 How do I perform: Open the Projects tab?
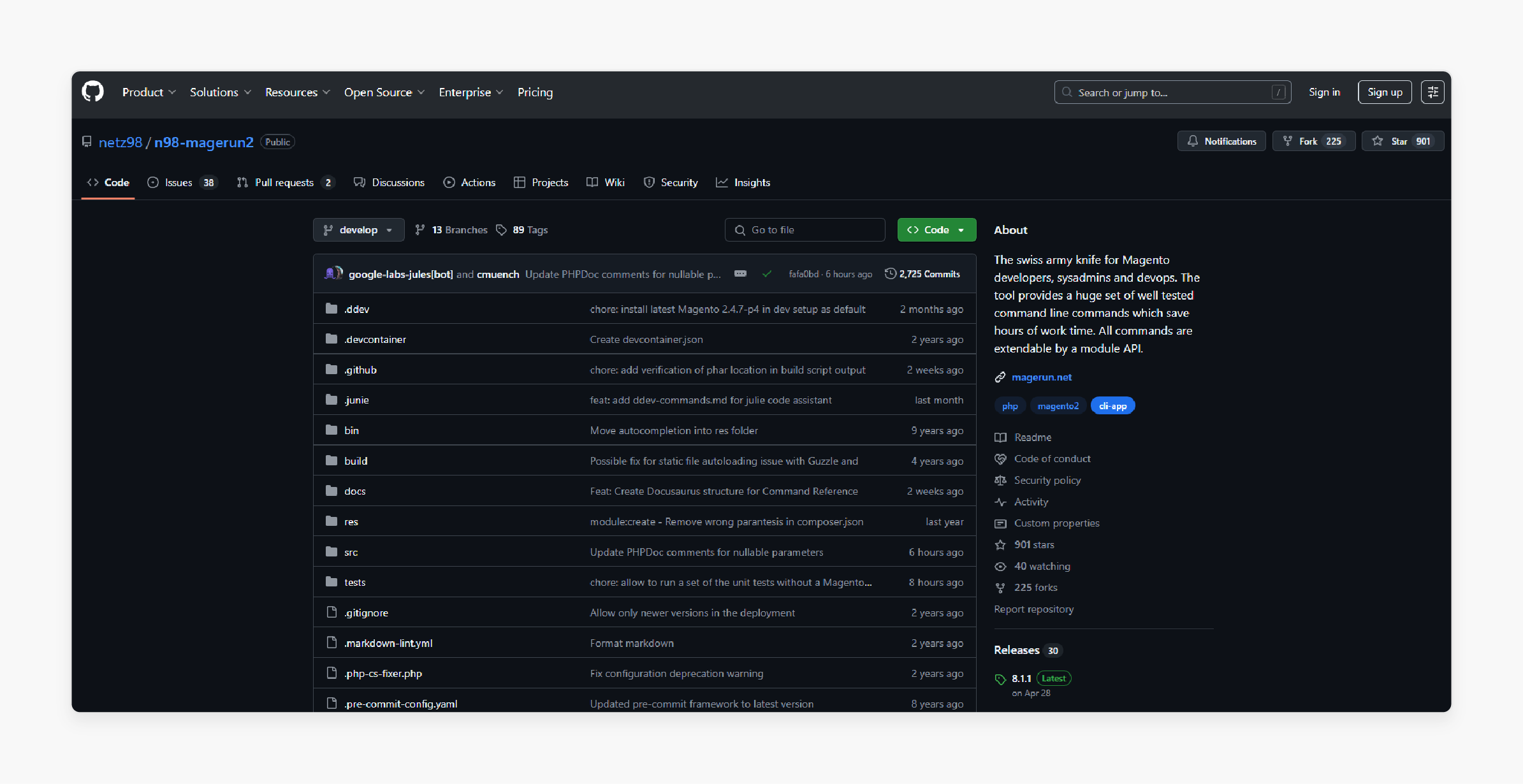[x=541, y=182]
